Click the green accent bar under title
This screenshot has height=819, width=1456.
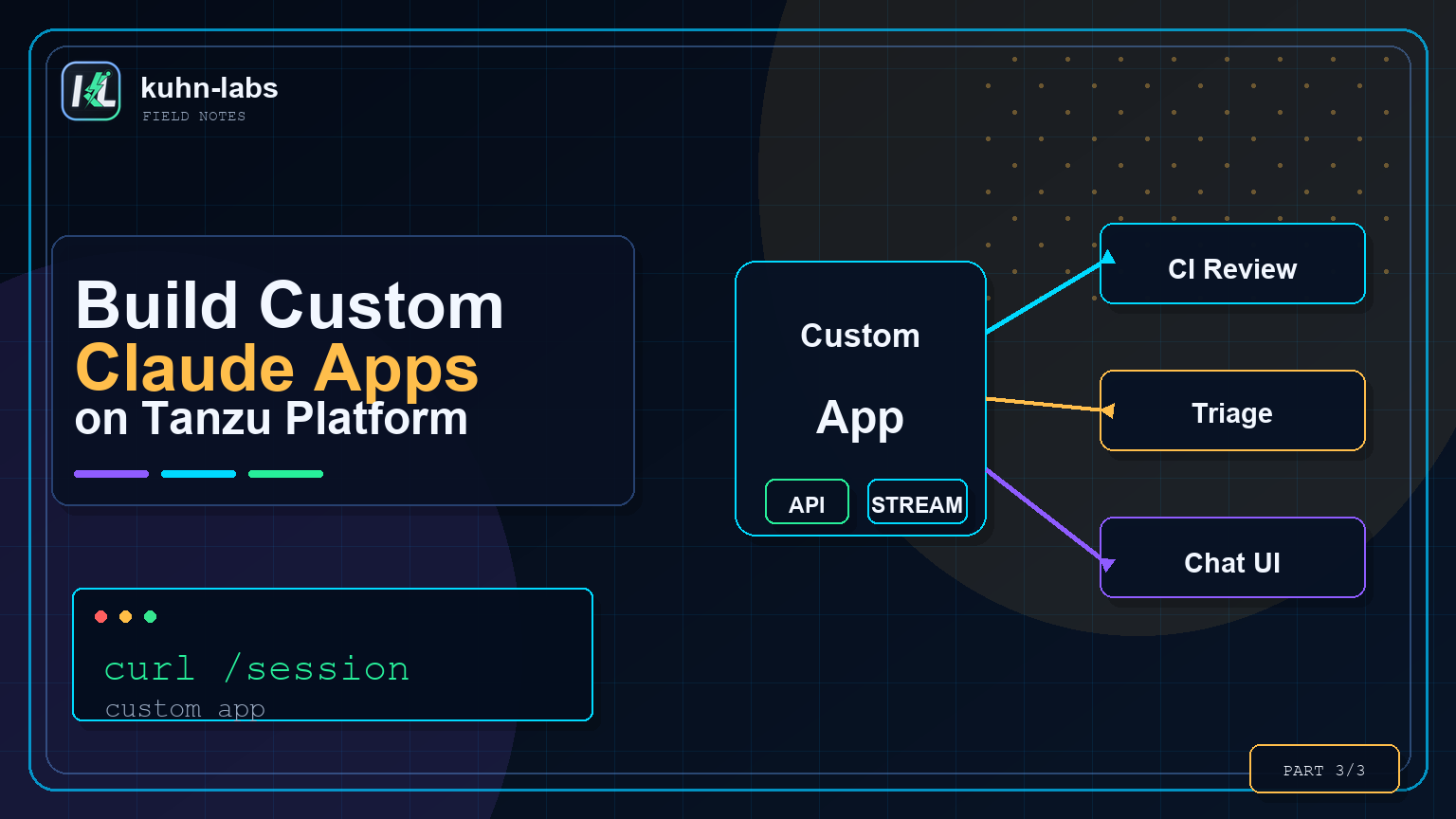[x=286, y=474]
